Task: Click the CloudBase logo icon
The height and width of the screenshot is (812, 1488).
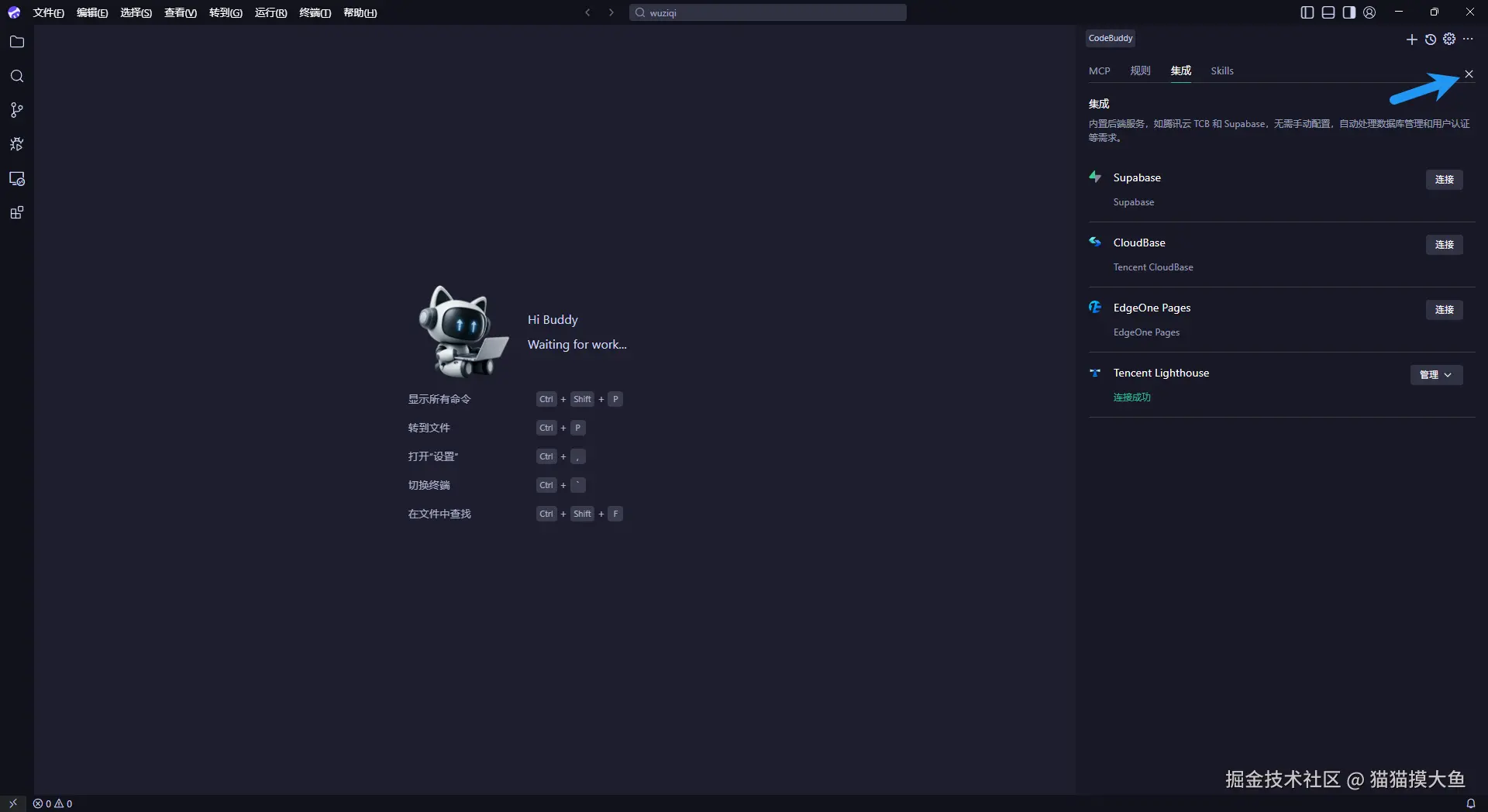Action: tap(1095, 242)
